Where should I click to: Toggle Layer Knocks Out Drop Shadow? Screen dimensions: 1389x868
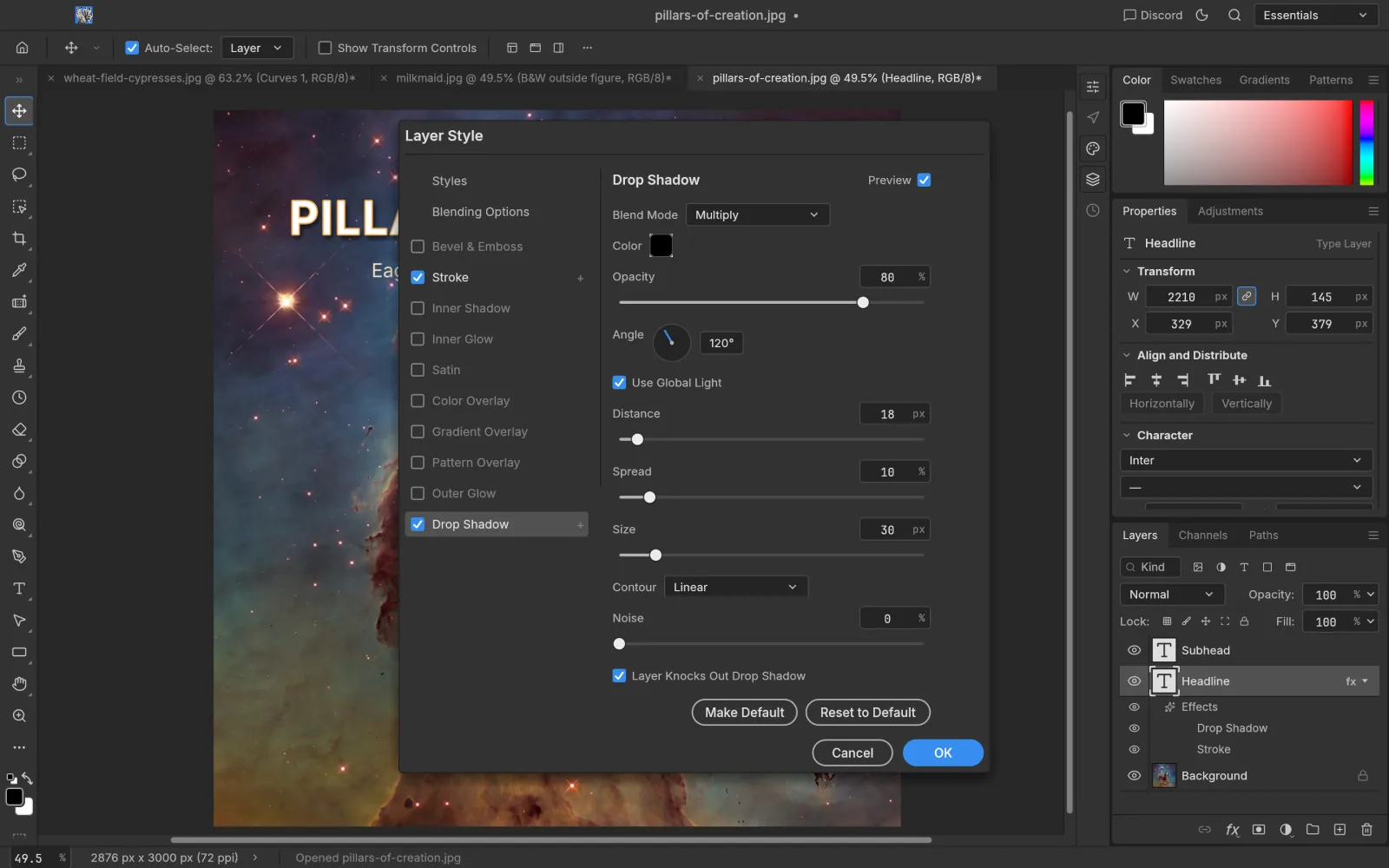(x=619, y=676)
